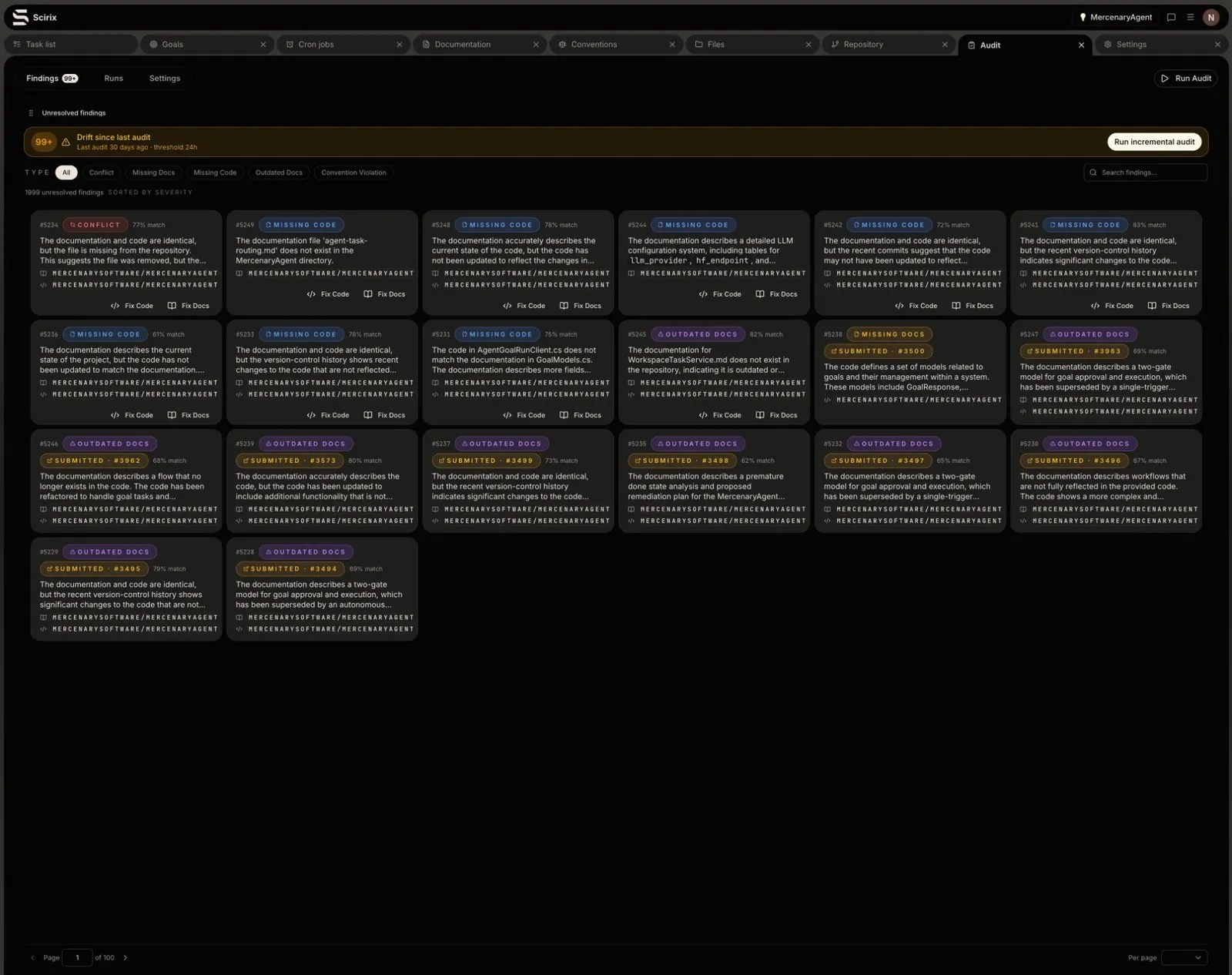The height and width of the screenshot is (975, 1232).
Task: Switch to the Runs sub-tab
Action: point(113,79)
